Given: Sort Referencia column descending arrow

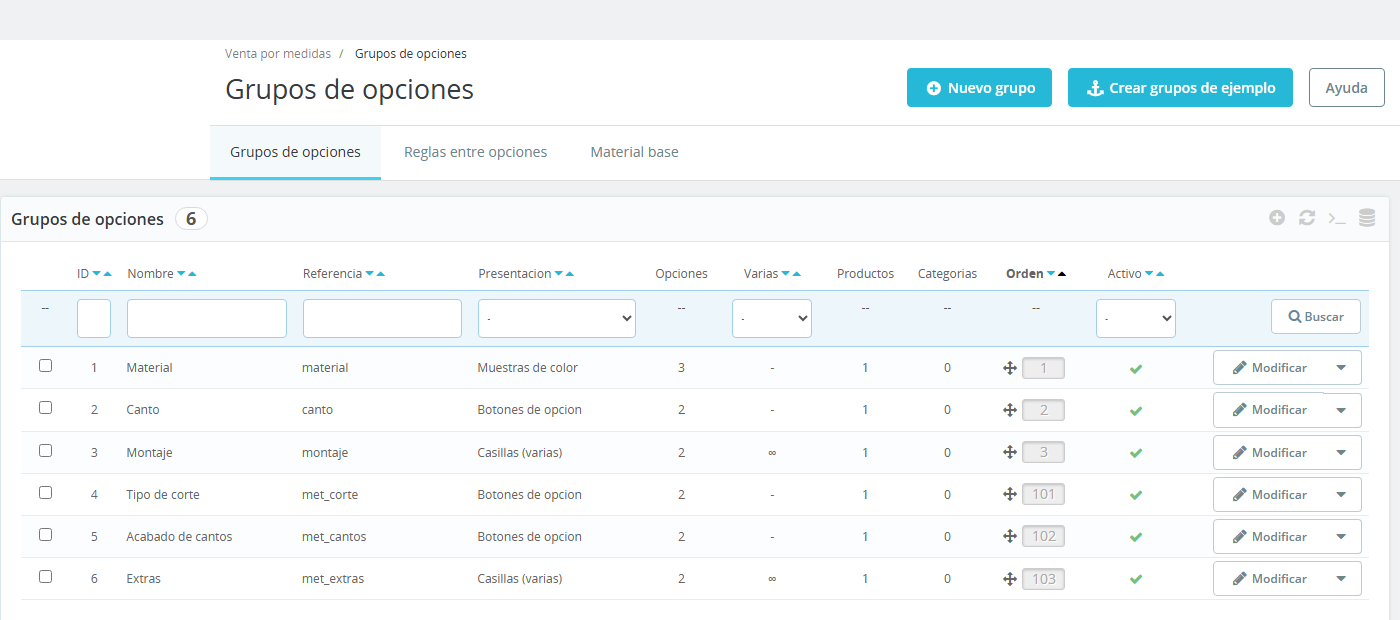Looking at the screenshot, I should coord(369,274).
